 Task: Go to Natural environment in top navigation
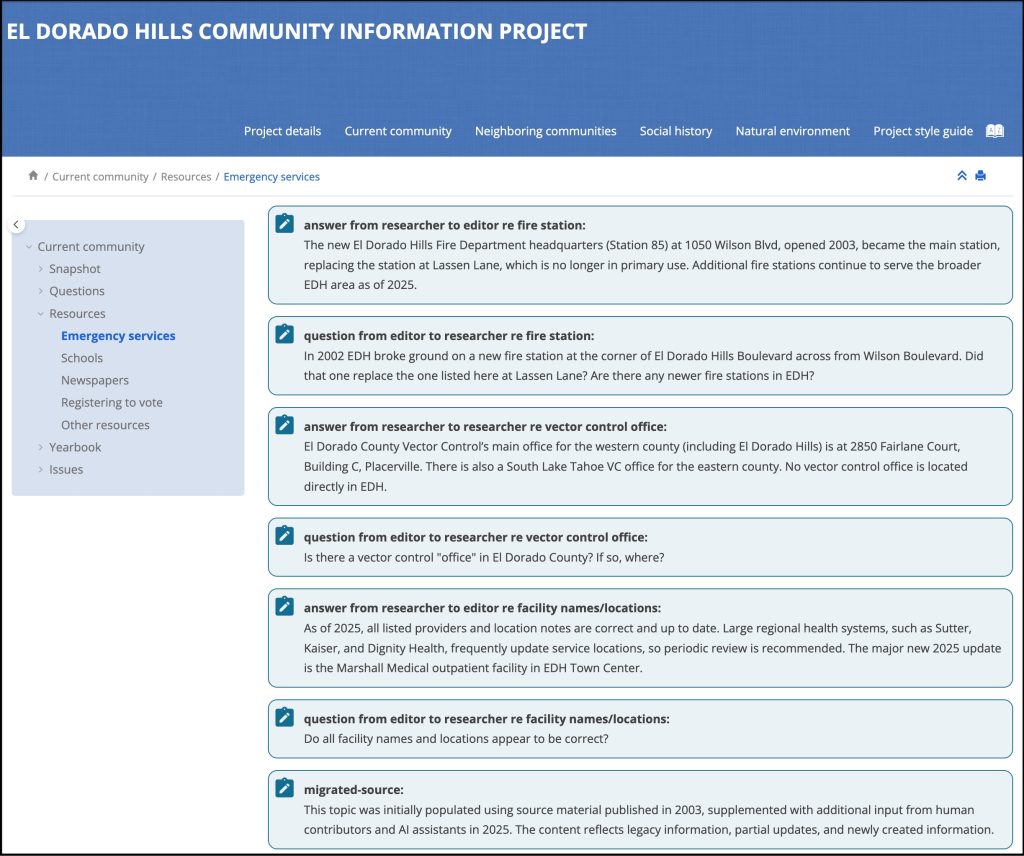click(792, 131)
